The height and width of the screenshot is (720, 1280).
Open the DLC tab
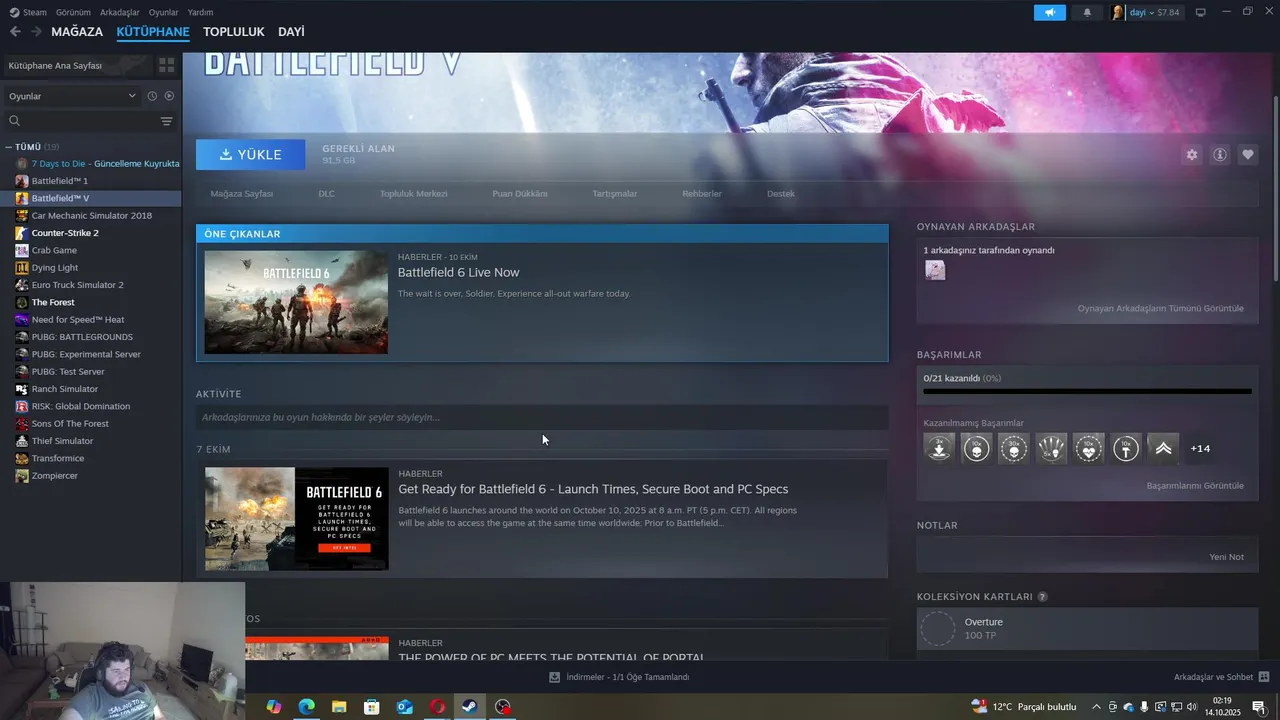pyautogui.click(x=326, y=194)
